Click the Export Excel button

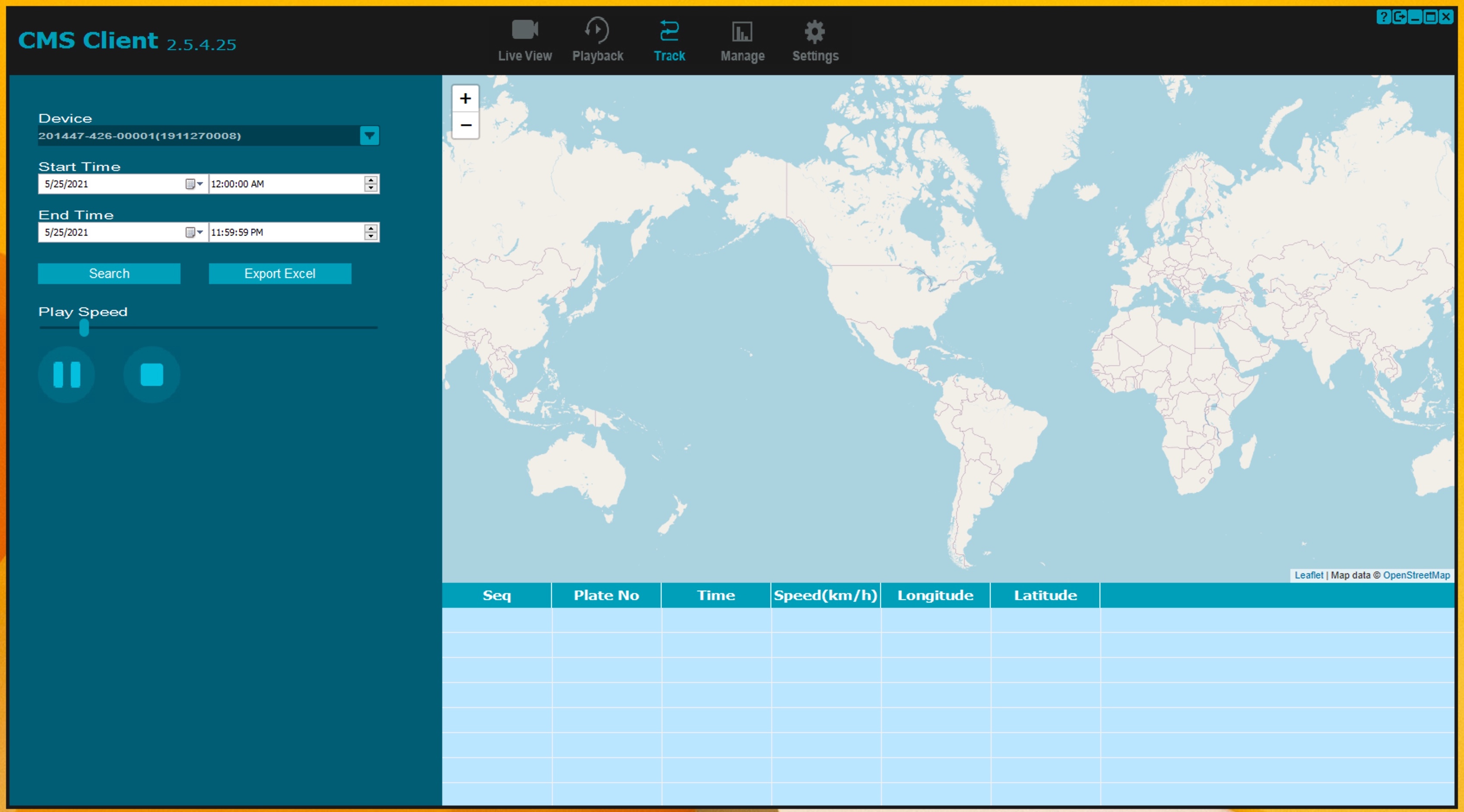(279, 273)
